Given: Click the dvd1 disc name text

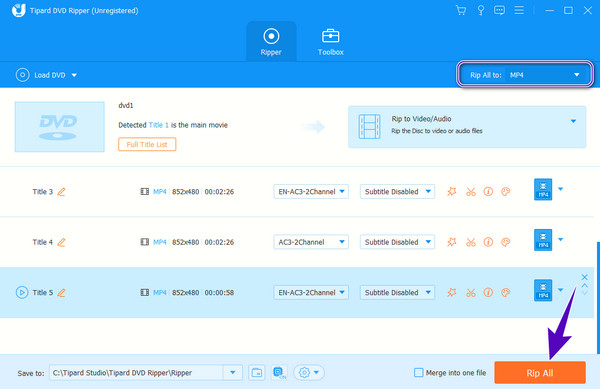Looking at the screenshot, I should coord(126,105).
